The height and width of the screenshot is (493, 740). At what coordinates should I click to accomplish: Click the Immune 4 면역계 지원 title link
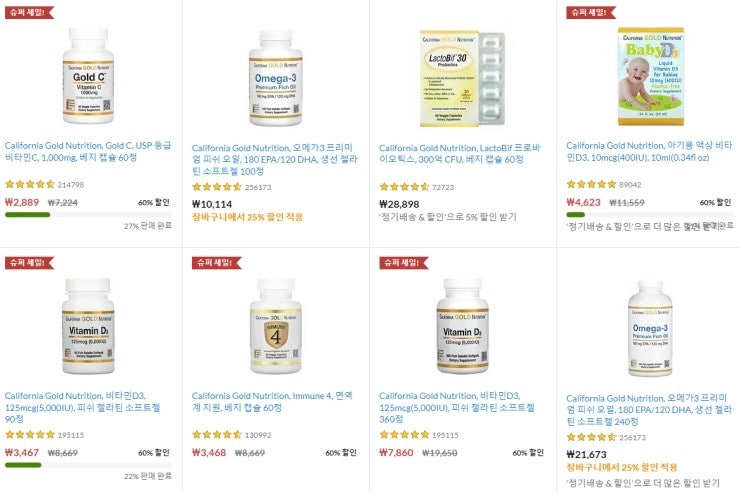coord(272,401)
